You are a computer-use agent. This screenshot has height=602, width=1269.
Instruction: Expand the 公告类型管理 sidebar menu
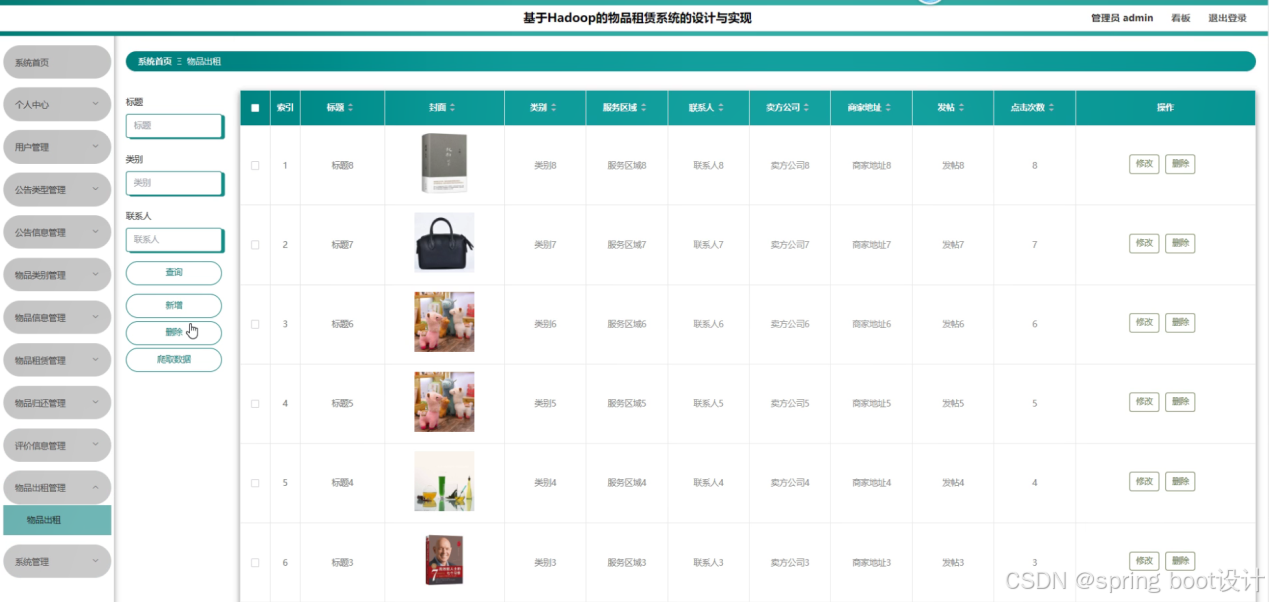pos(56,190)
